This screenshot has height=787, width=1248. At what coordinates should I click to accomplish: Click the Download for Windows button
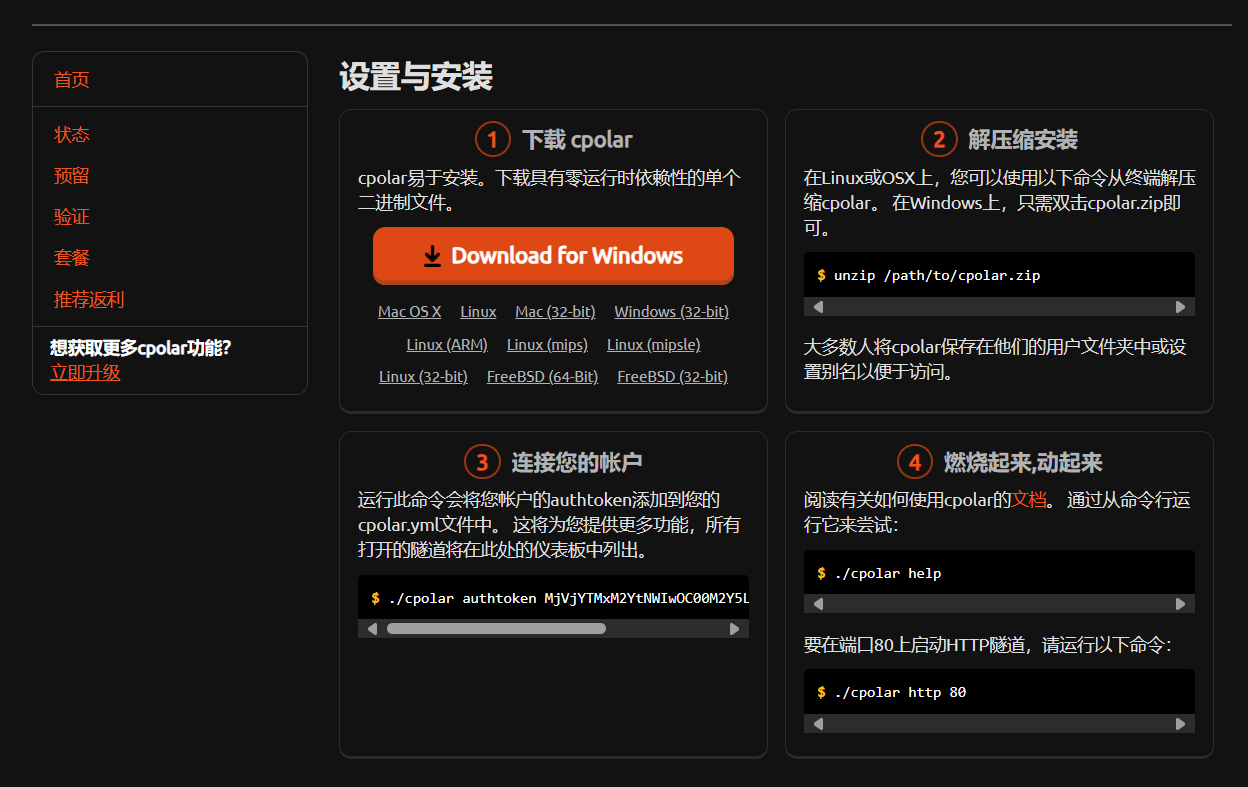[553, 256]
